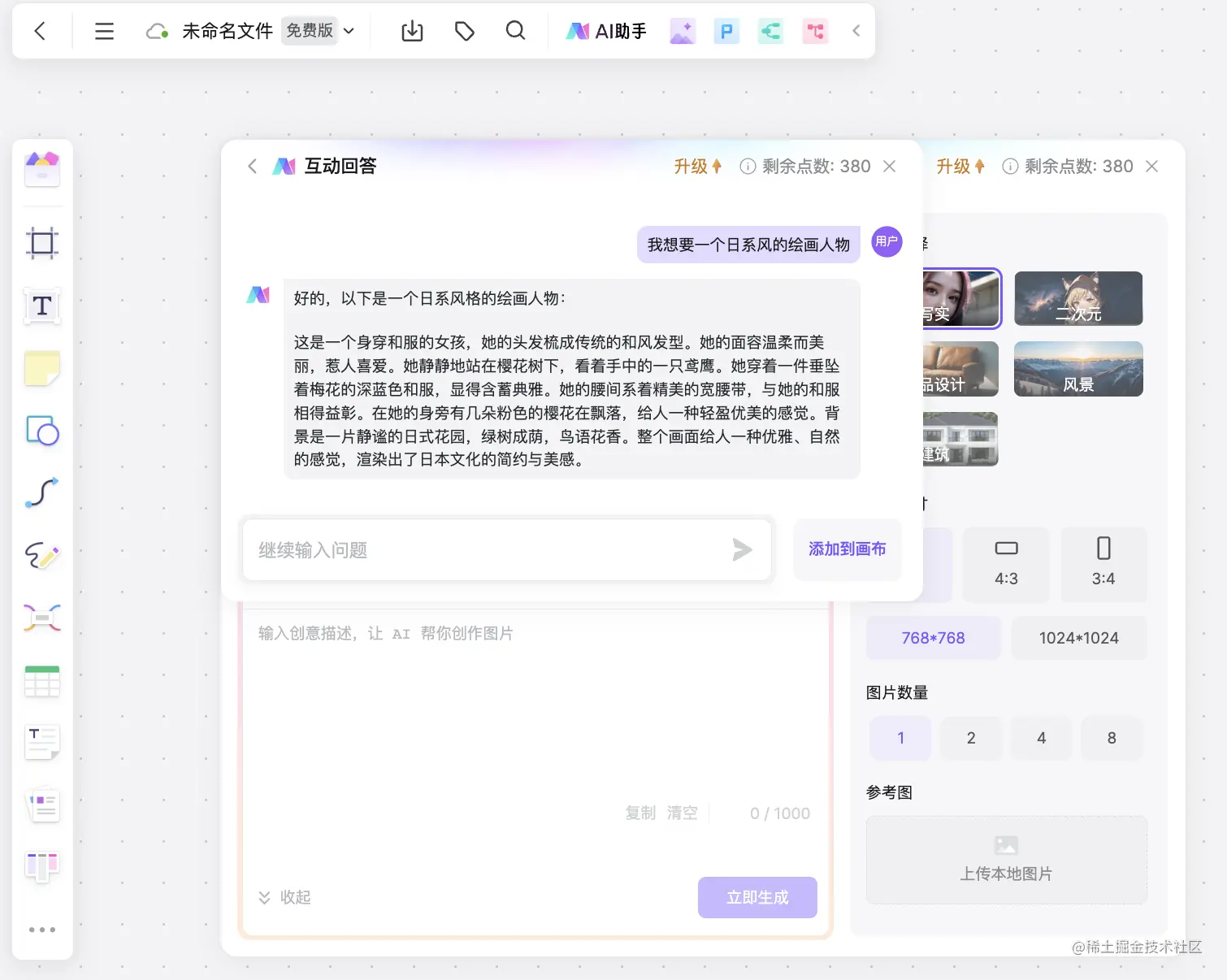The width and height of the screenshot is (1227, 980).
Task: Close the back AI drawing panel
Action: [x=1152, y=167]
